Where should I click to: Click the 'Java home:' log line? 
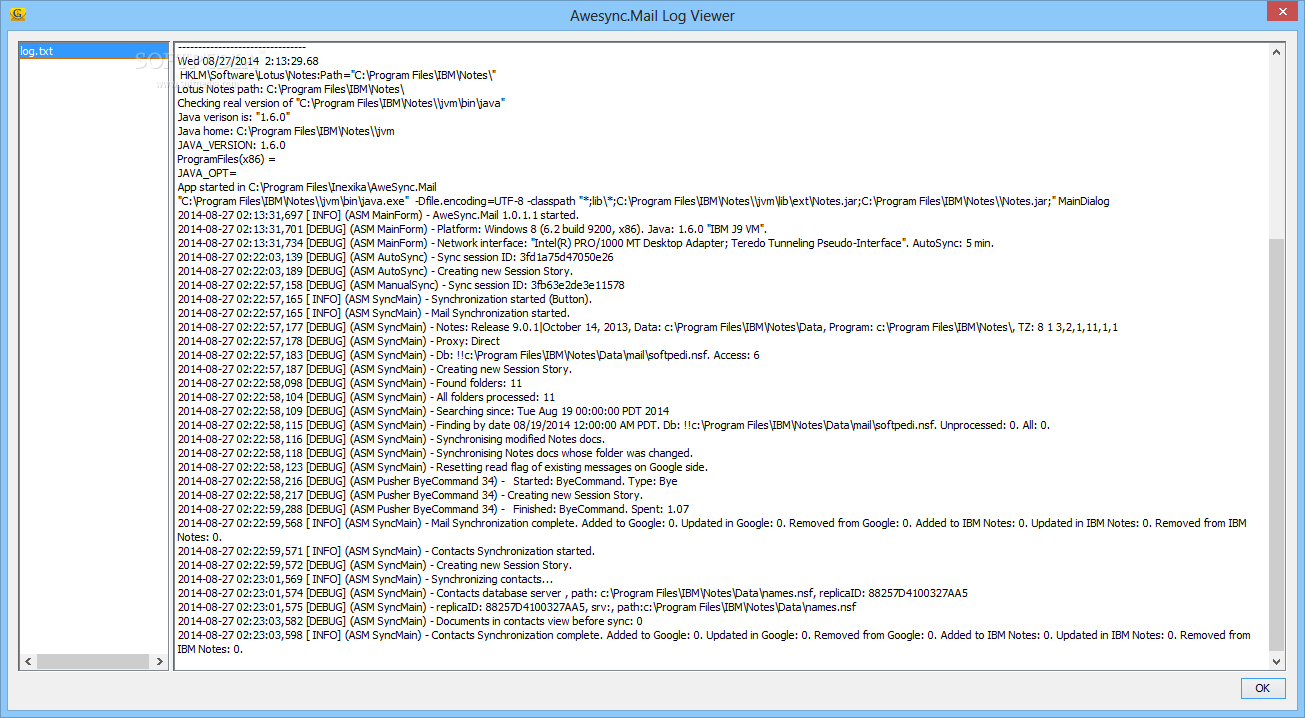tap(286, 131)
